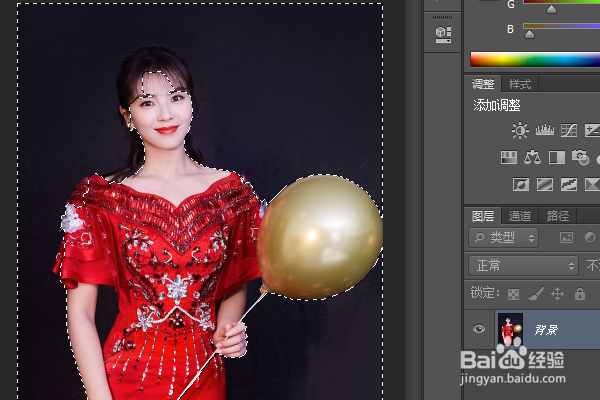Switch to the 样式 tab
The width and height of the screenshot is (600, 400).
click(520, 84)
